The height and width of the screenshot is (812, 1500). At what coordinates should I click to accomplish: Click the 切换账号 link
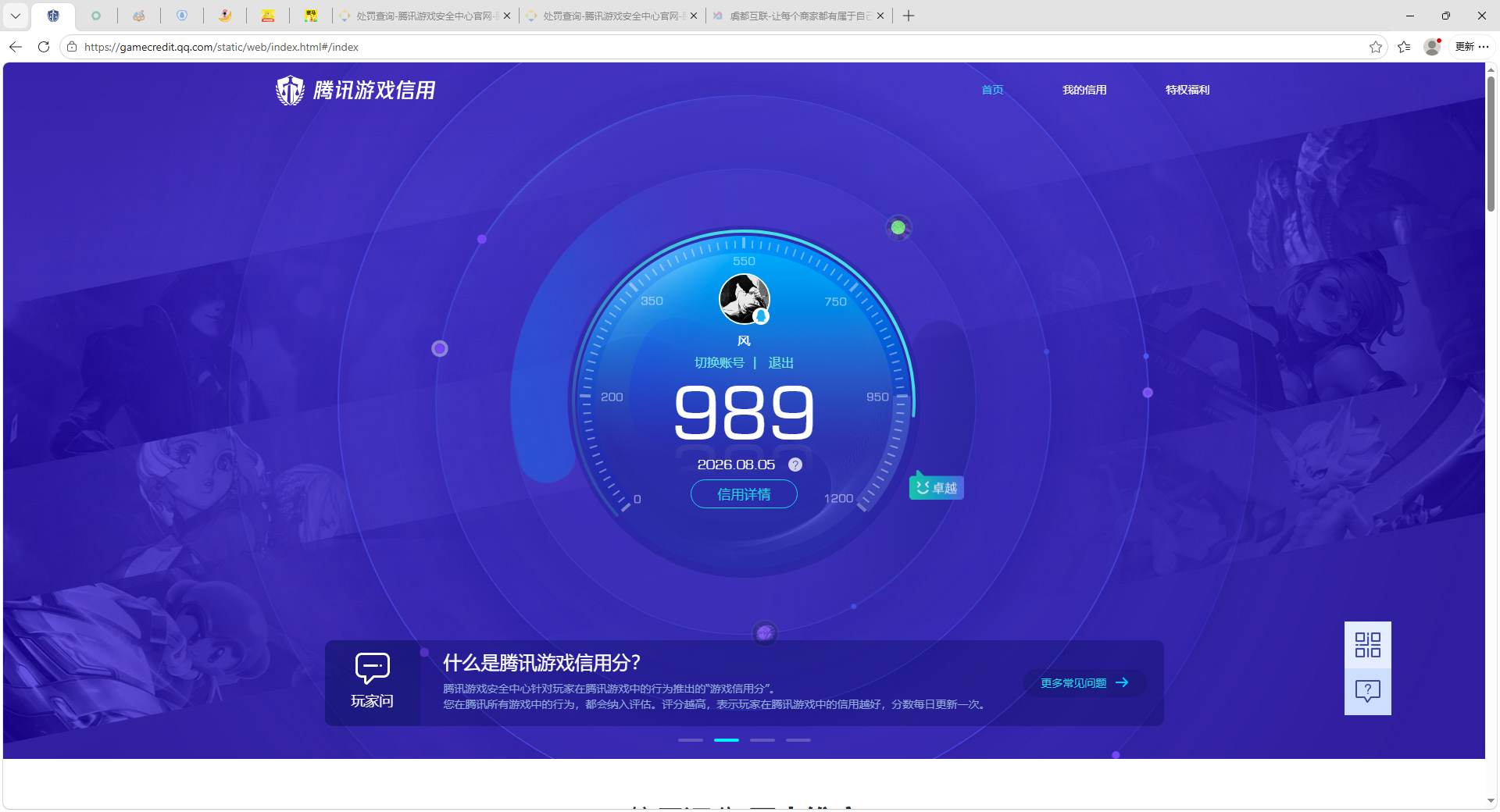[720, 363]
